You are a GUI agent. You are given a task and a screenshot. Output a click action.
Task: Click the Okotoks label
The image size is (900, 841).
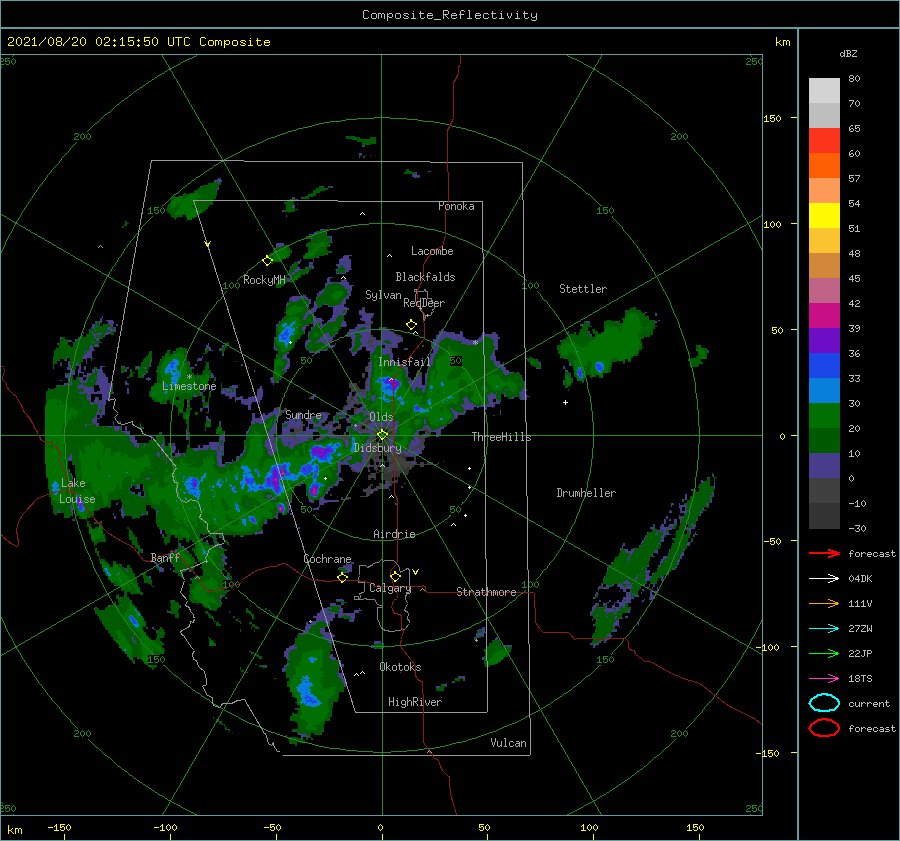[401, 667]
